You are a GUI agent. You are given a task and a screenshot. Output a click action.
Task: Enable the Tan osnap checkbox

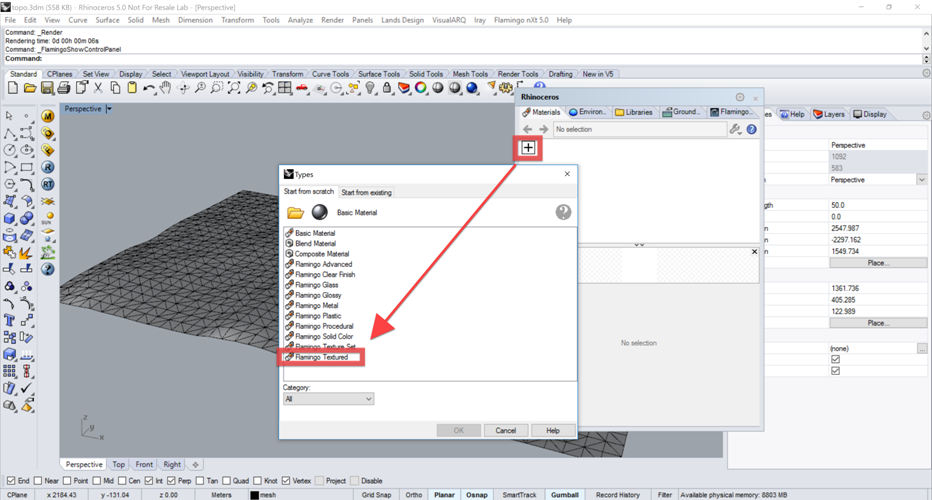pos(200,480)
